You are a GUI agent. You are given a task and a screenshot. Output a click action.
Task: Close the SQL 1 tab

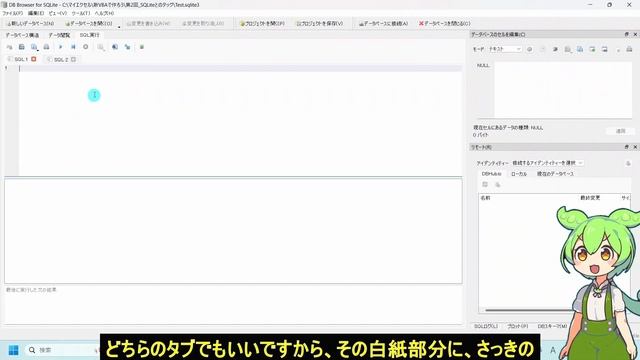(34, 60)
